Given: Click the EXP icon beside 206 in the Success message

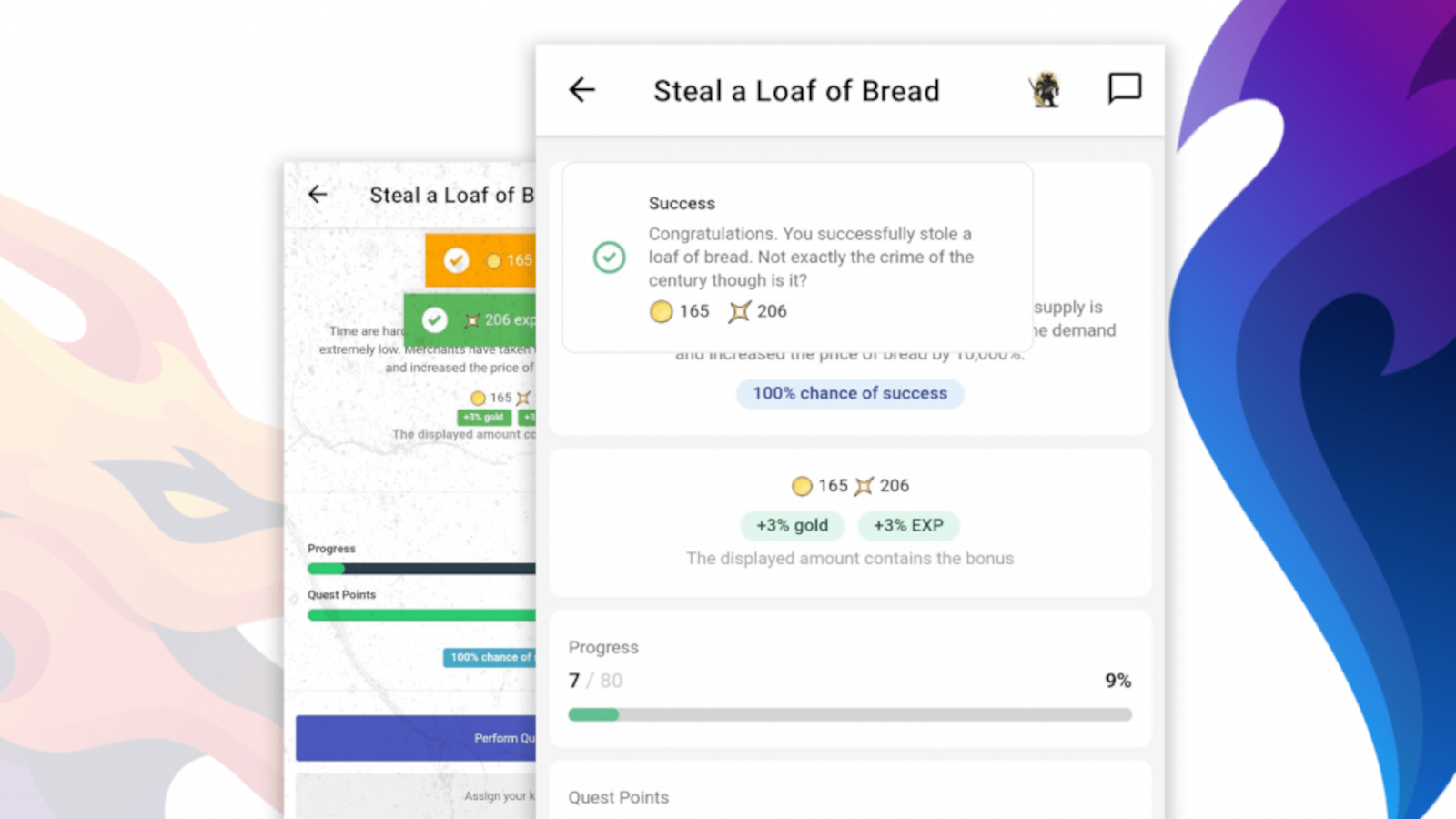Looking at the screenshot, I should tap(739, 312).
